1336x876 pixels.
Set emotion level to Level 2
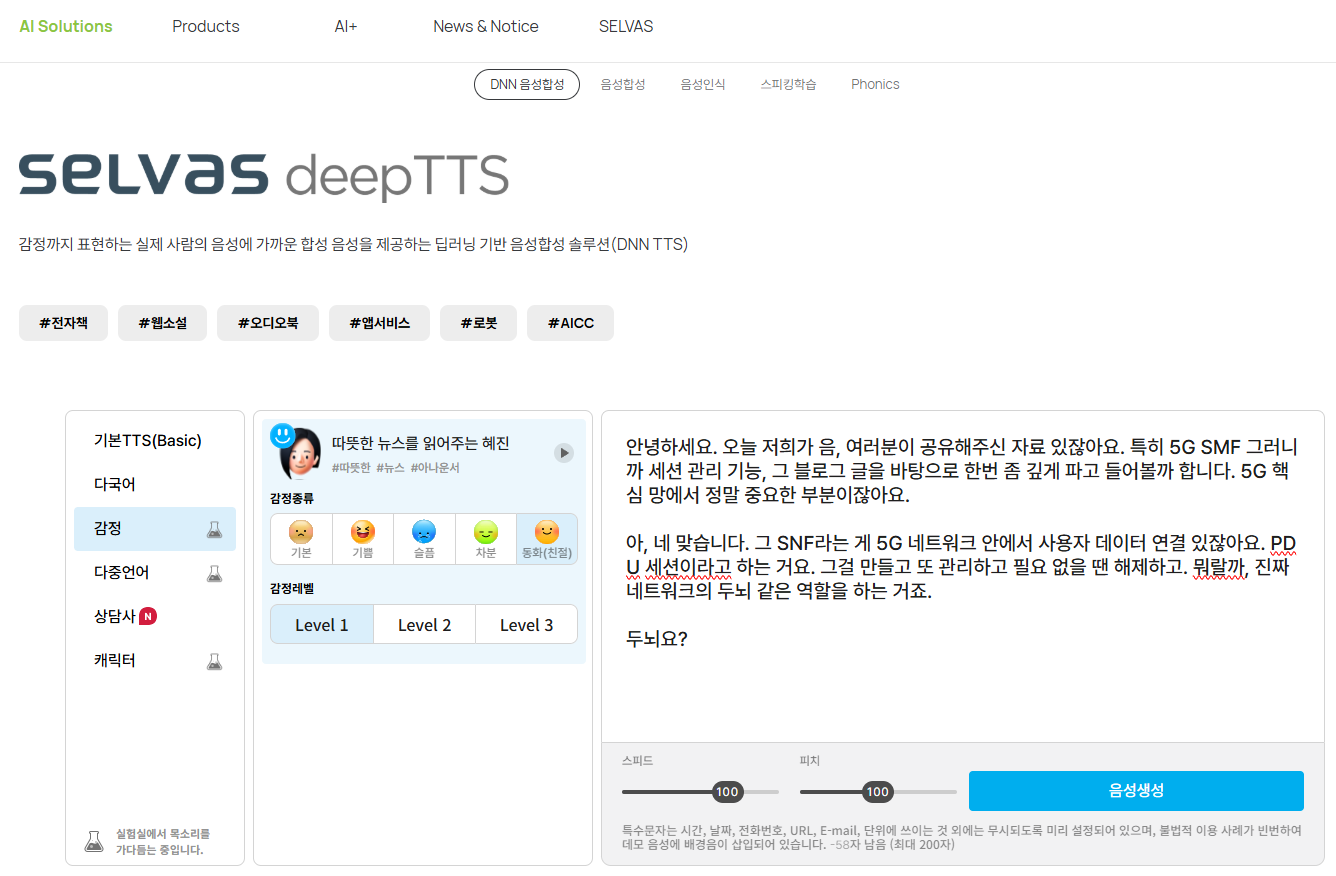point(424,625)
